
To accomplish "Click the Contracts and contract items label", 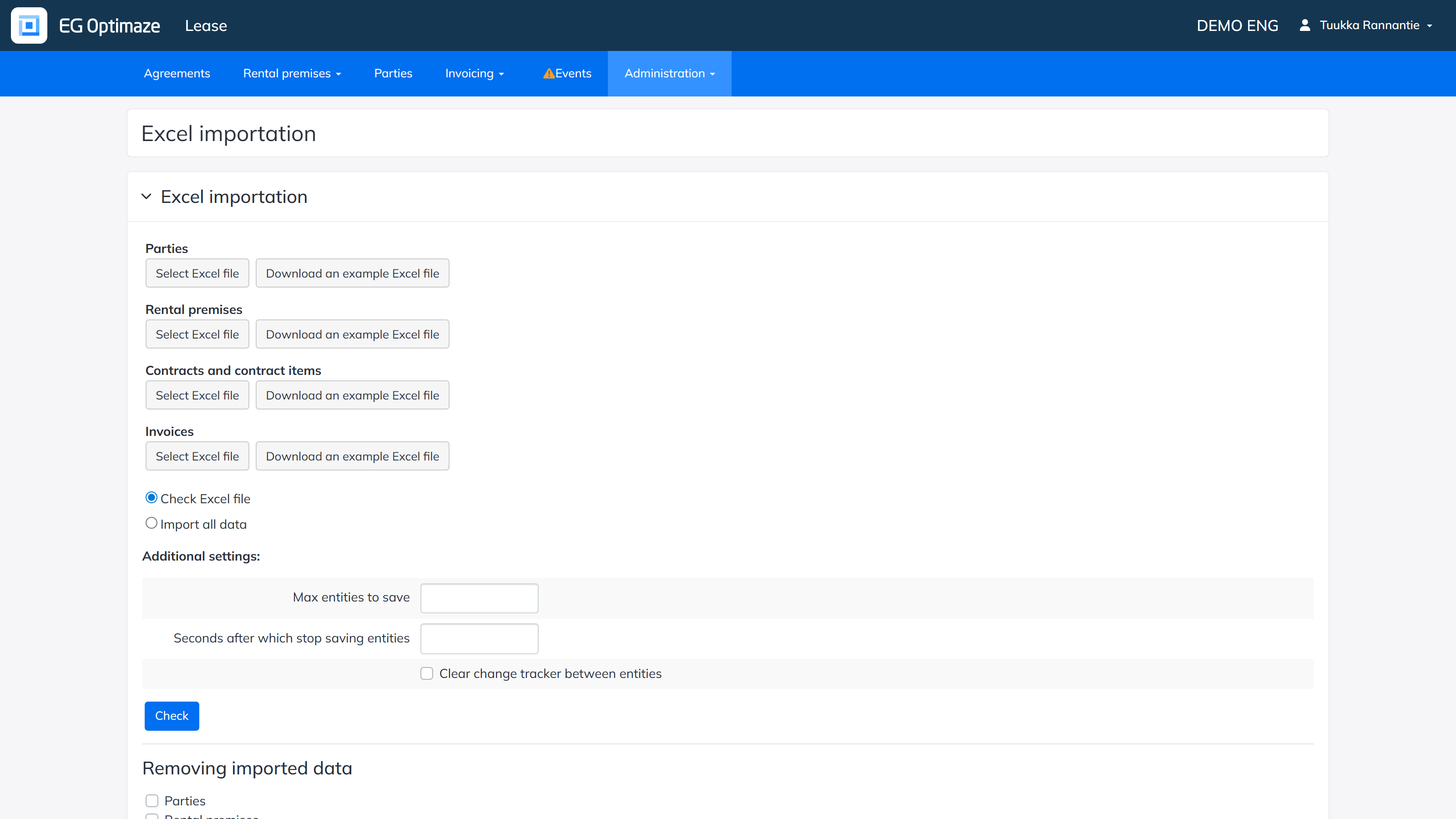I will 233,371.
